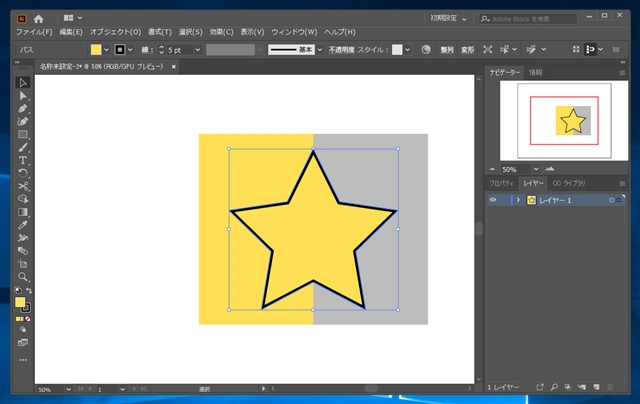This screenshot has width=640, height=404.
Task: Open Edit Toolbar three-dots button
Action: coord(23,360)
